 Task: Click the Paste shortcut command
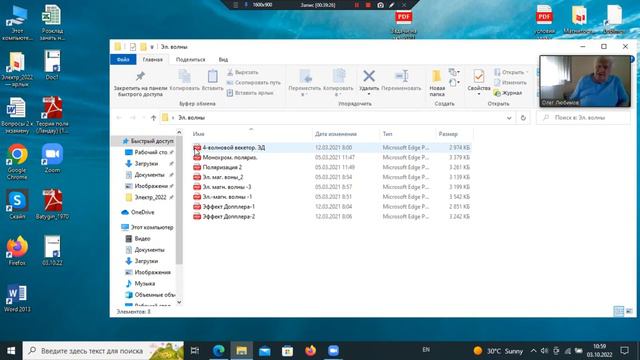click(x=249, y=93)
